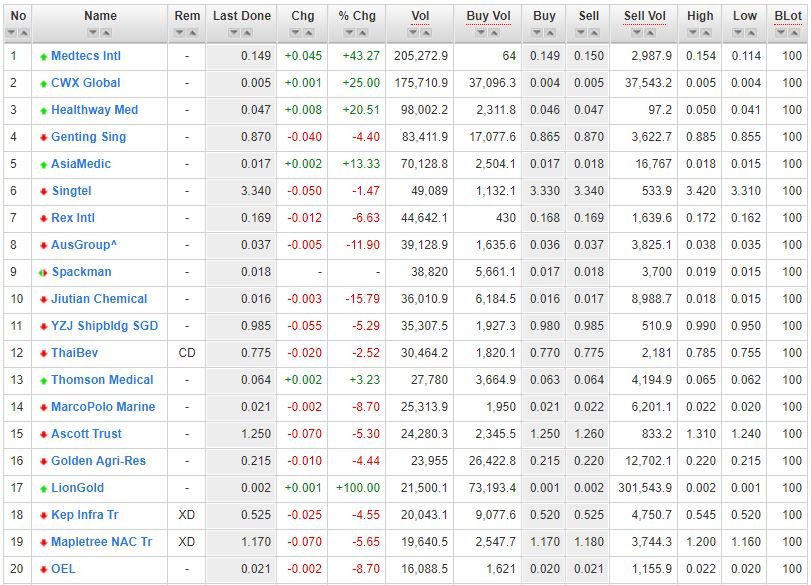Click the Last Done header label
Image resolution: width=811 pixels, height=585 pixels.
[x=242, y=16]
